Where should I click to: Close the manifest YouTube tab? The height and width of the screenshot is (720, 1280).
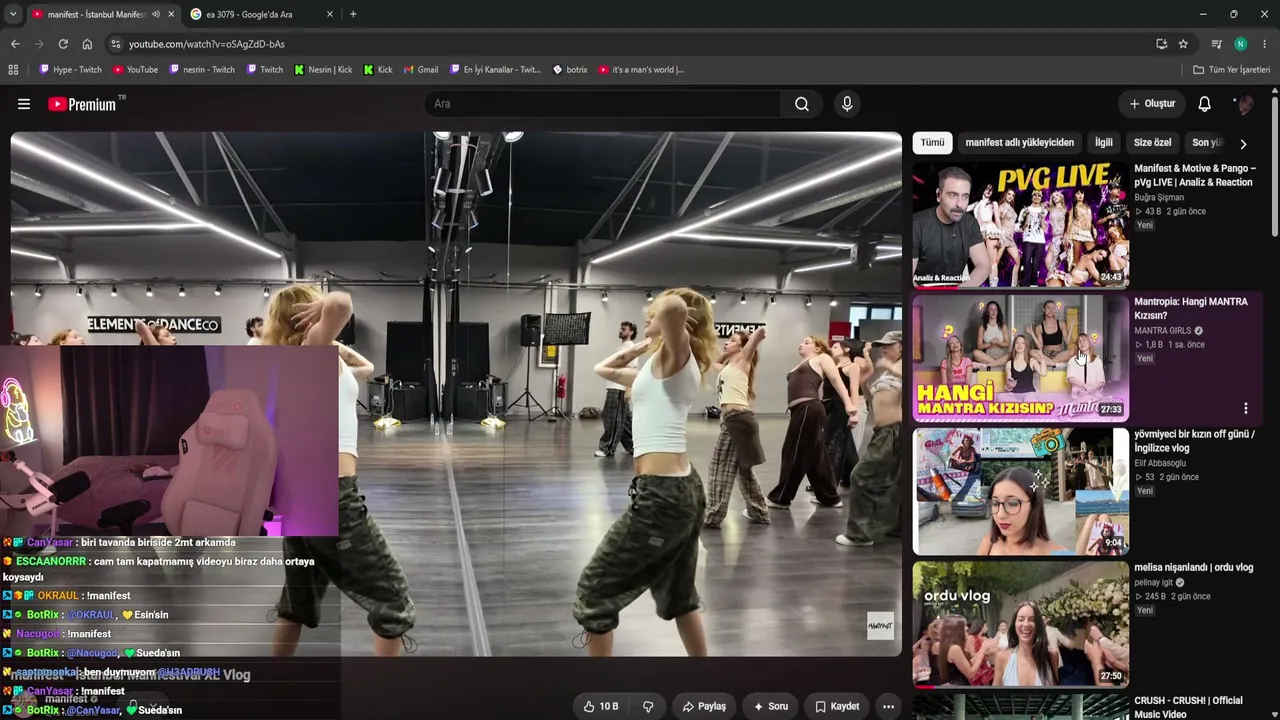coord(171,14)
